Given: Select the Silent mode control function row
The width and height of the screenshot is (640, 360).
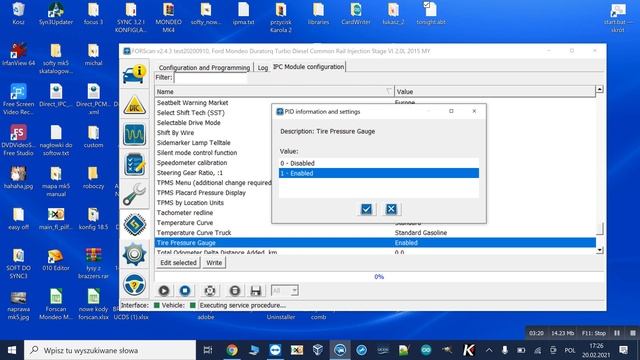Looking at the screenshot, I should pyautogui.click(x=213, y=153).
